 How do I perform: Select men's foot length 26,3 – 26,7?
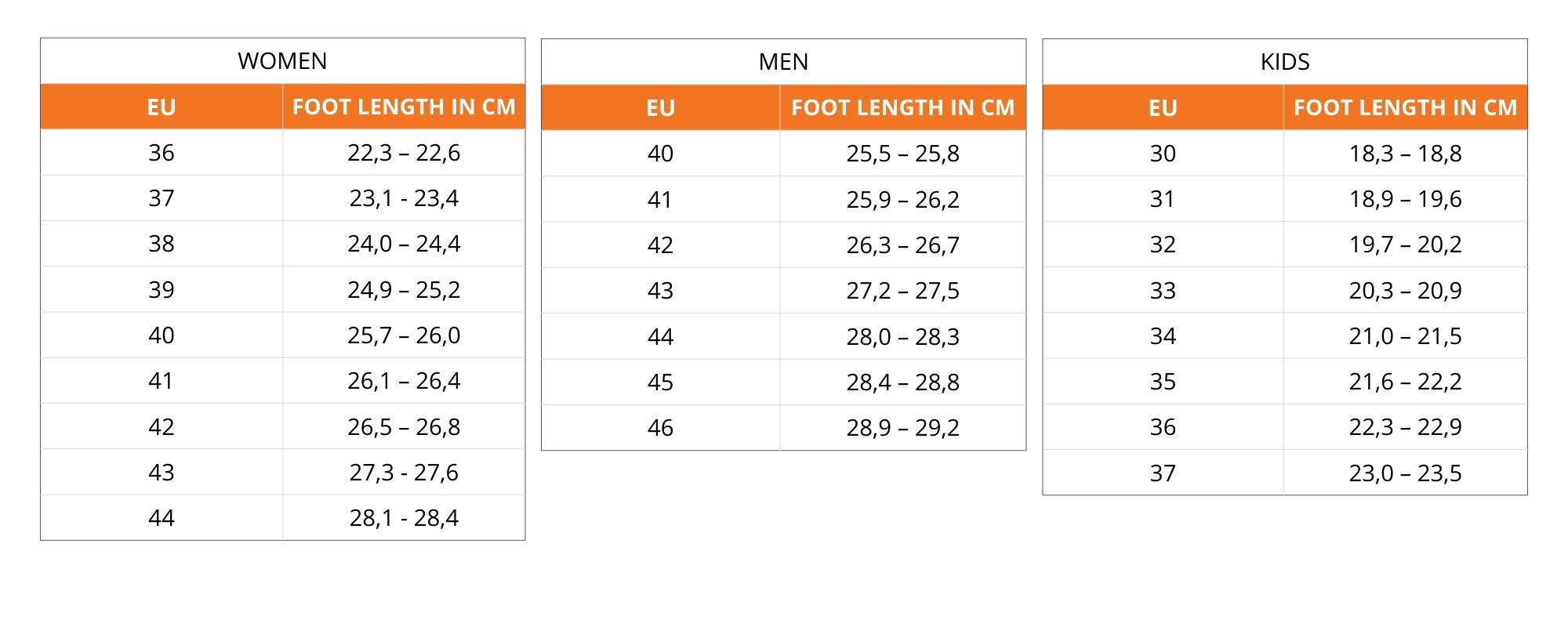[x=902, y=245]
